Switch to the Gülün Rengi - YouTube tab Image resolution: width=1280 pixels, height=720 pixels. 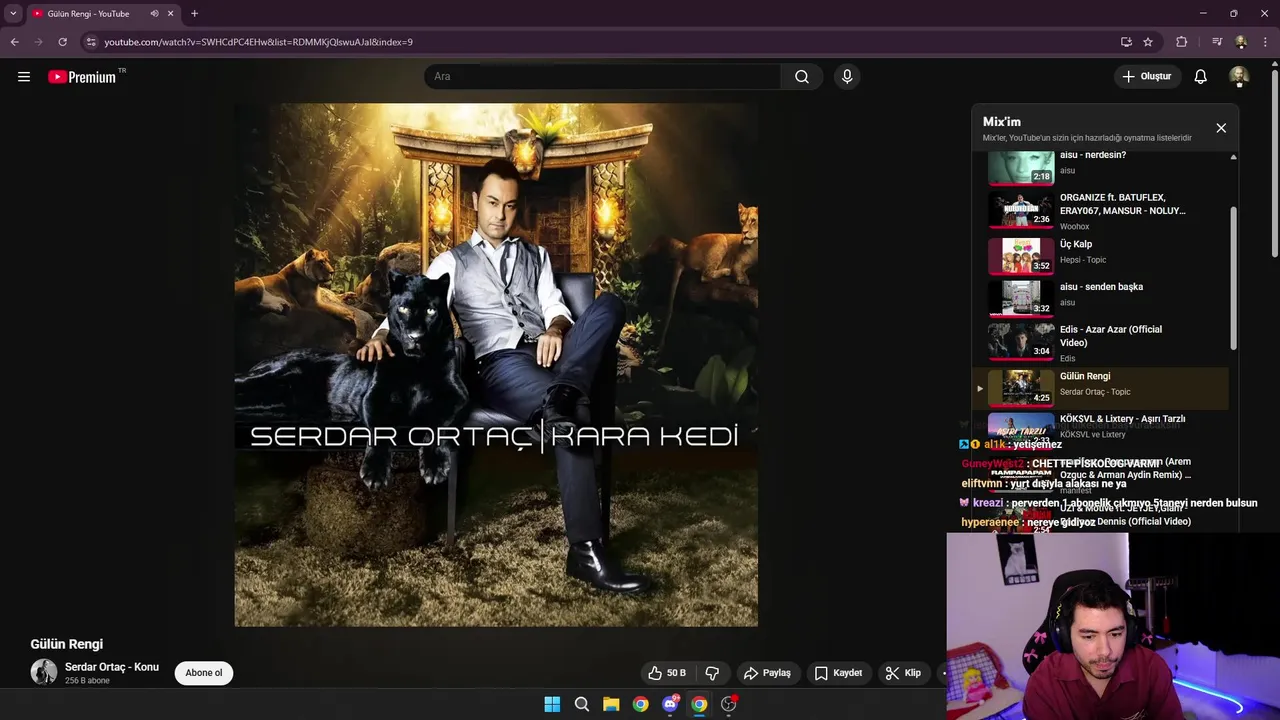click(102, 14)
